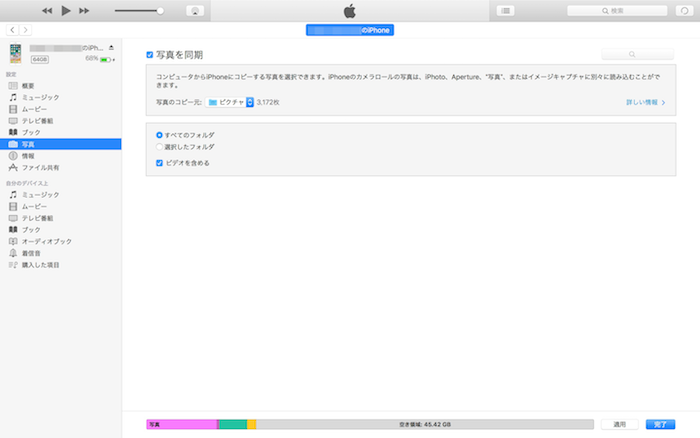
Task: Click the green storage bar segment
Action: 233,424
